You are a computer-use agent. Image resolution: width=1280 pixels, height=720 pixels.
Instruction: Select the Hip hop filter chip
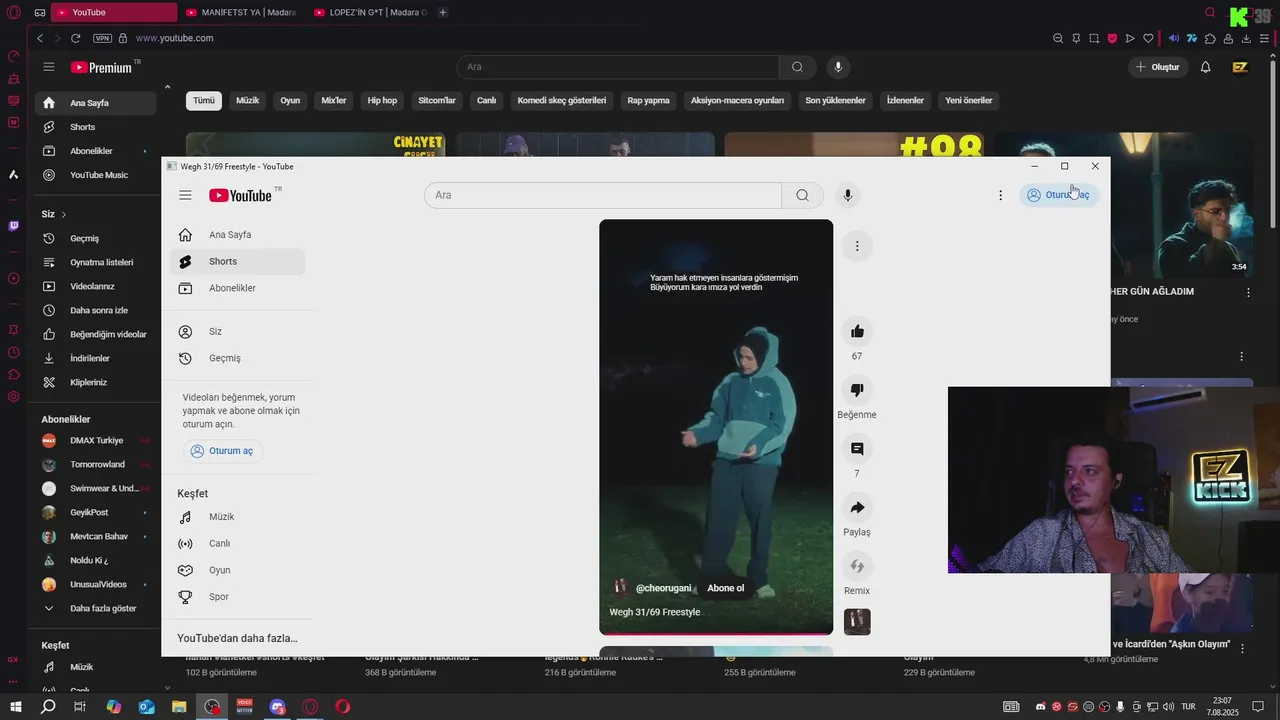[x=382, y=100]
